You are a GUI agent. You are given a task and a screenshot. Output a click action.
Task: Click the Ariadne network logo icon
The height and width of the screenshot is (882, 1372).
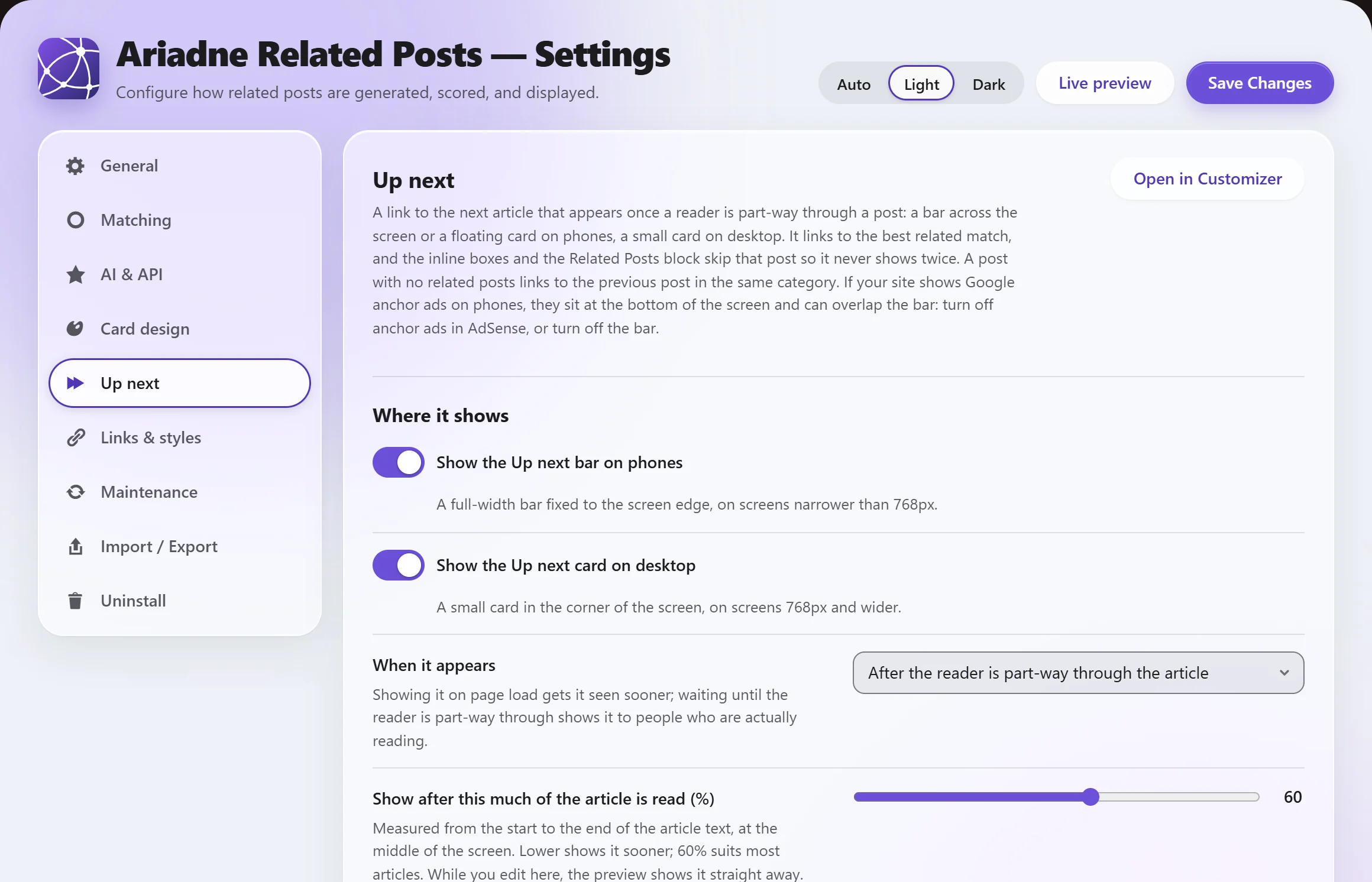pyautogui.click(x=69, y=69)
